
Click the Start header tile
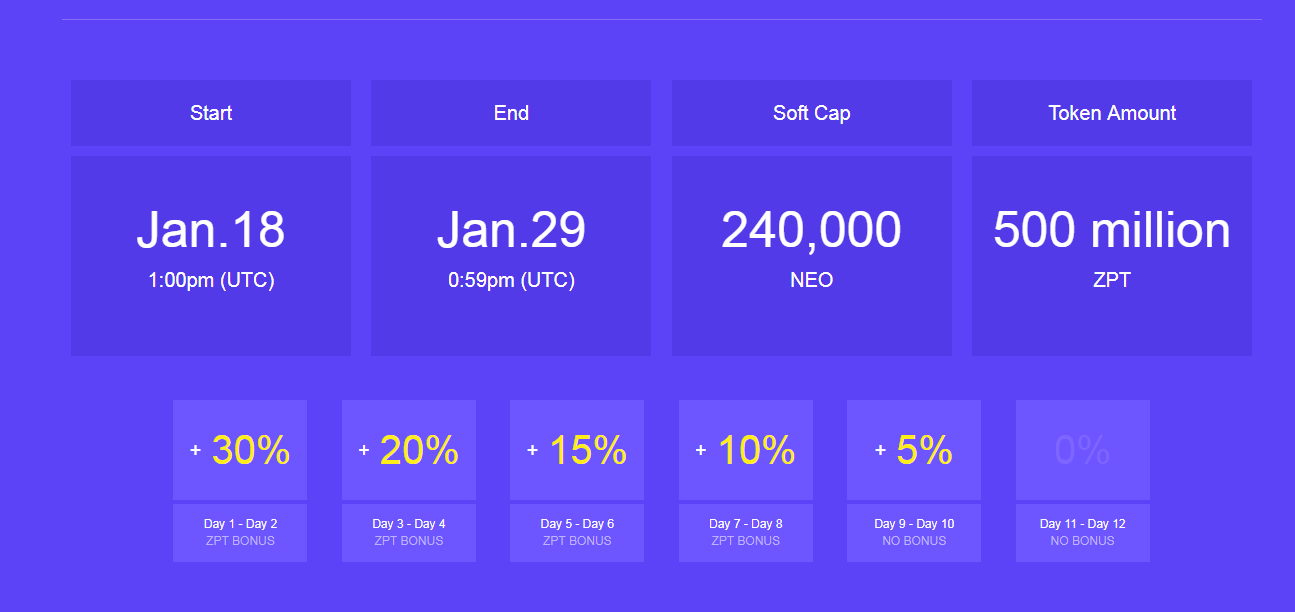211,113
